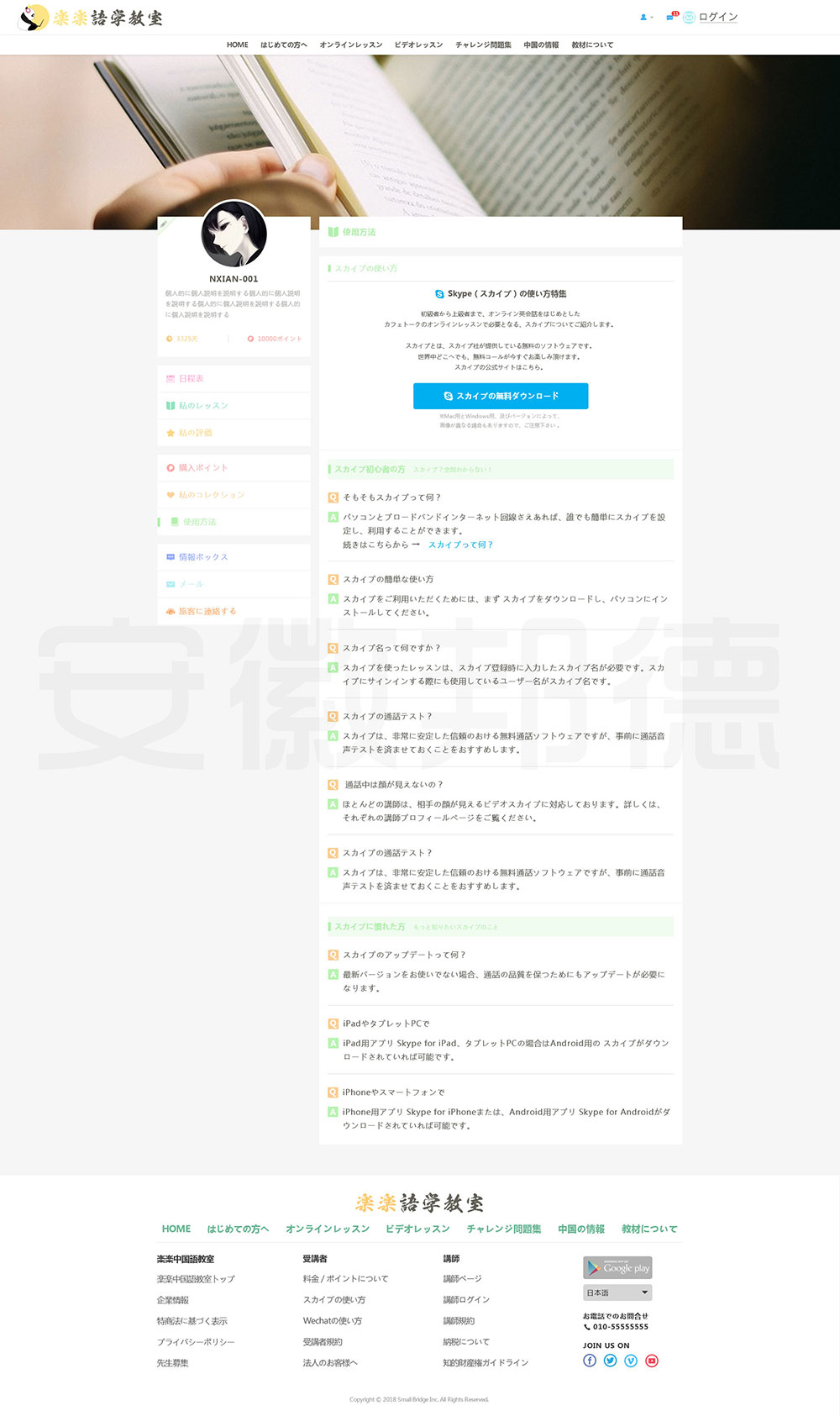Click the mail envelope icon beside ログイン
Screen dimensions: 840x1416
coord(689,17)
